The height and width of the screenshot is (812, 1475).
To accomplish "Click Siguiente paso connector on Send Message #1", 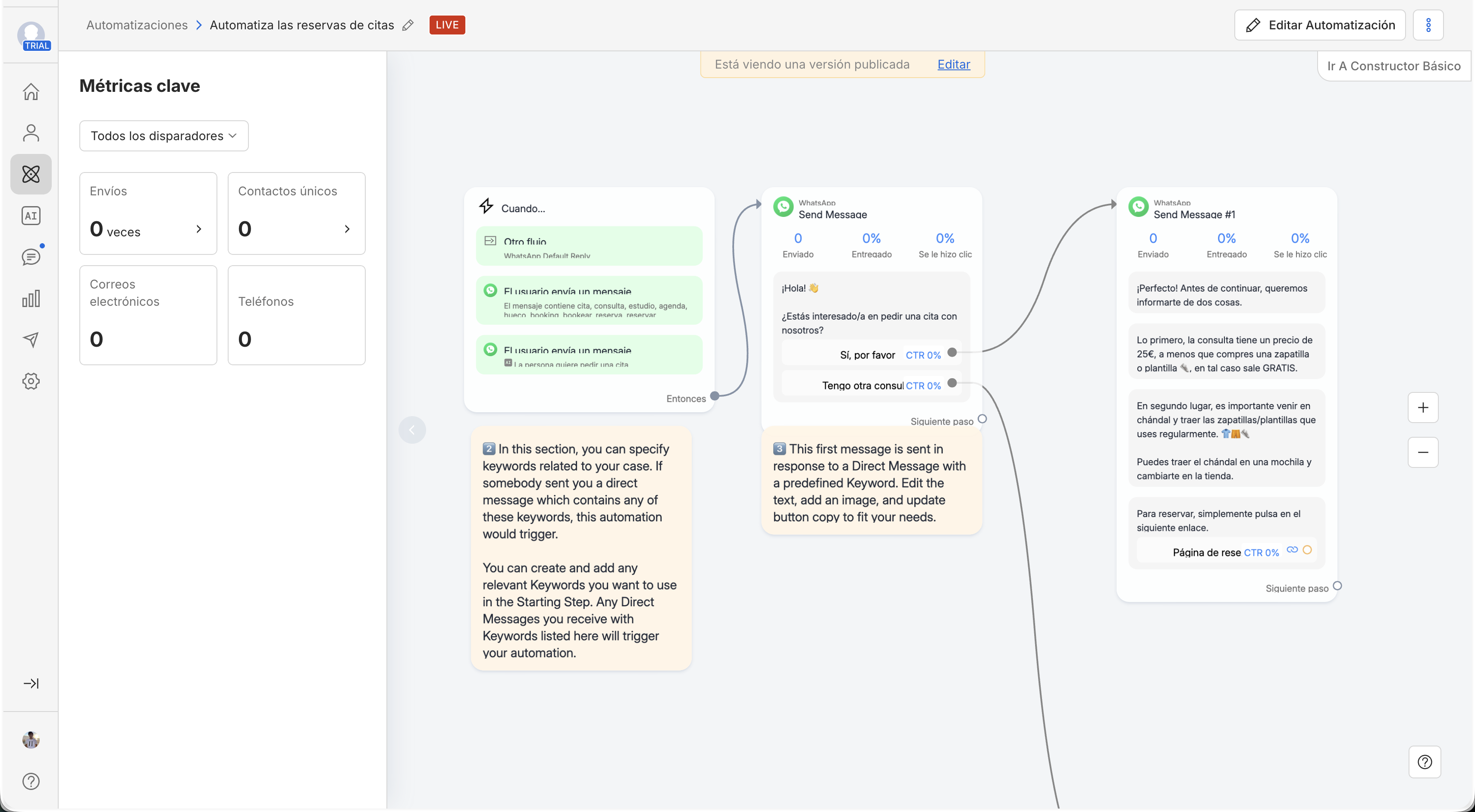I will tap(1337, 586).
